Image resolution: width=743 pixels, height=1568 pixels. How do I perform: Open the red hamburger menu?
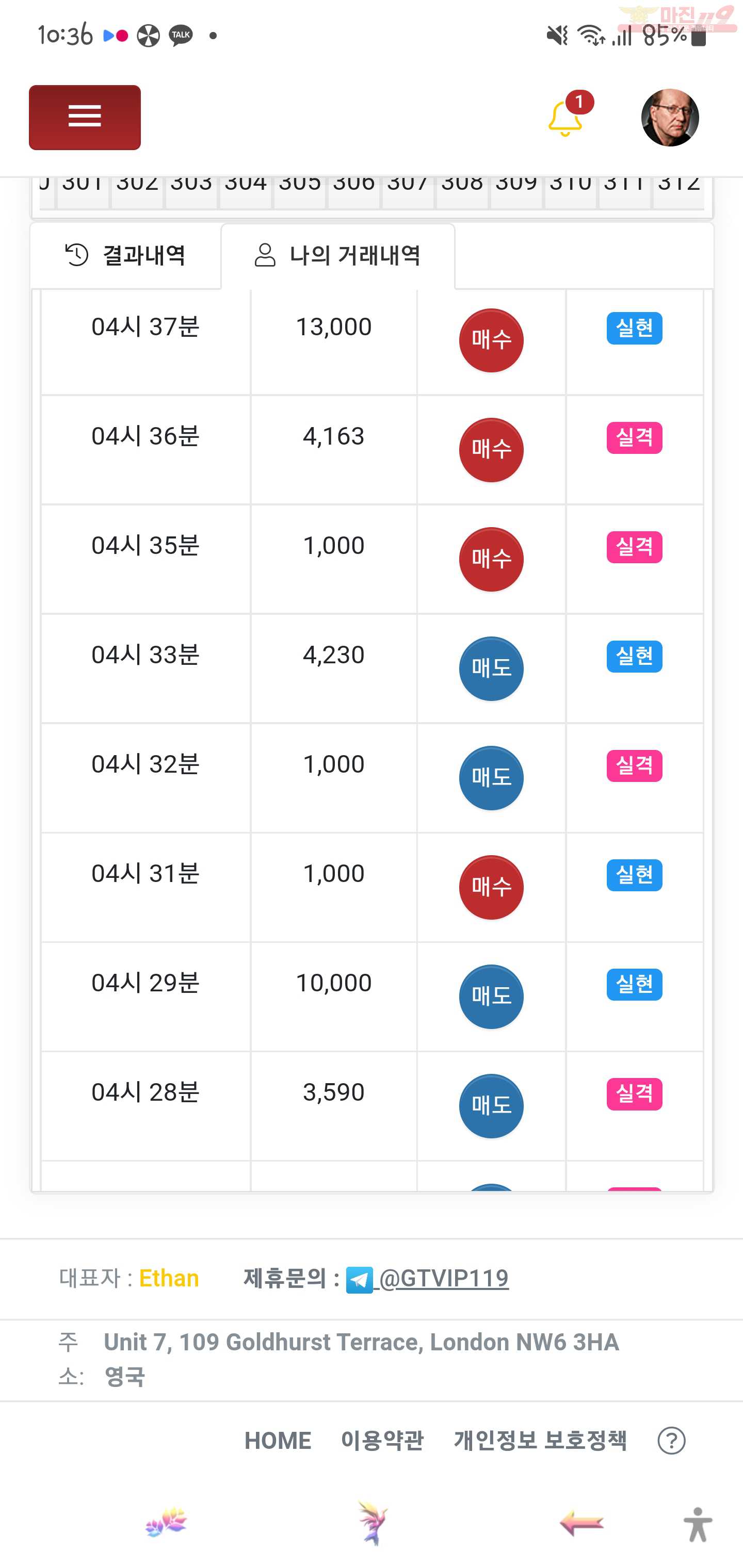click(85, 117)
